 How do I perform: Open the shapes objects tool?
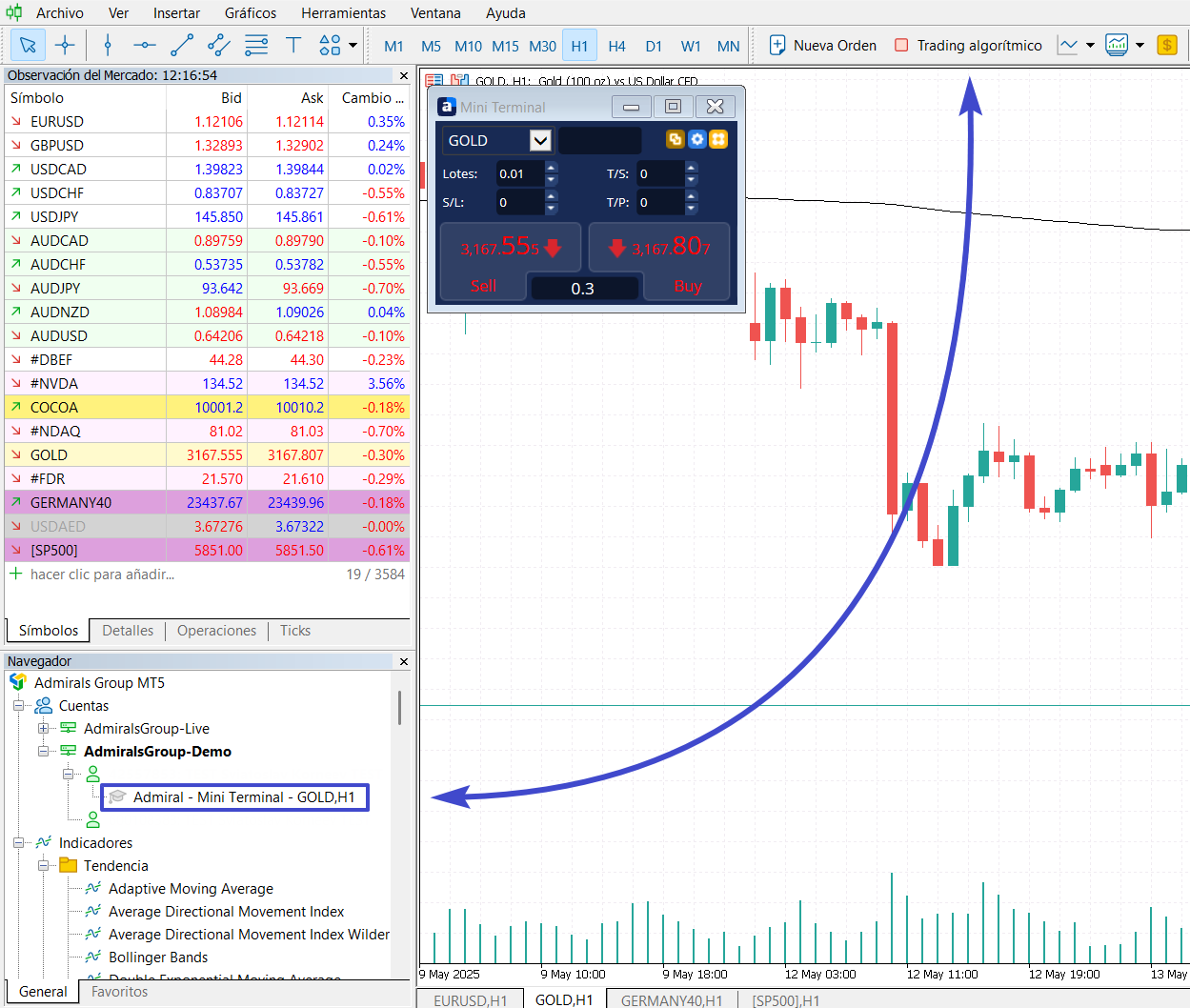pyautogui.click(x=330, y=45)
